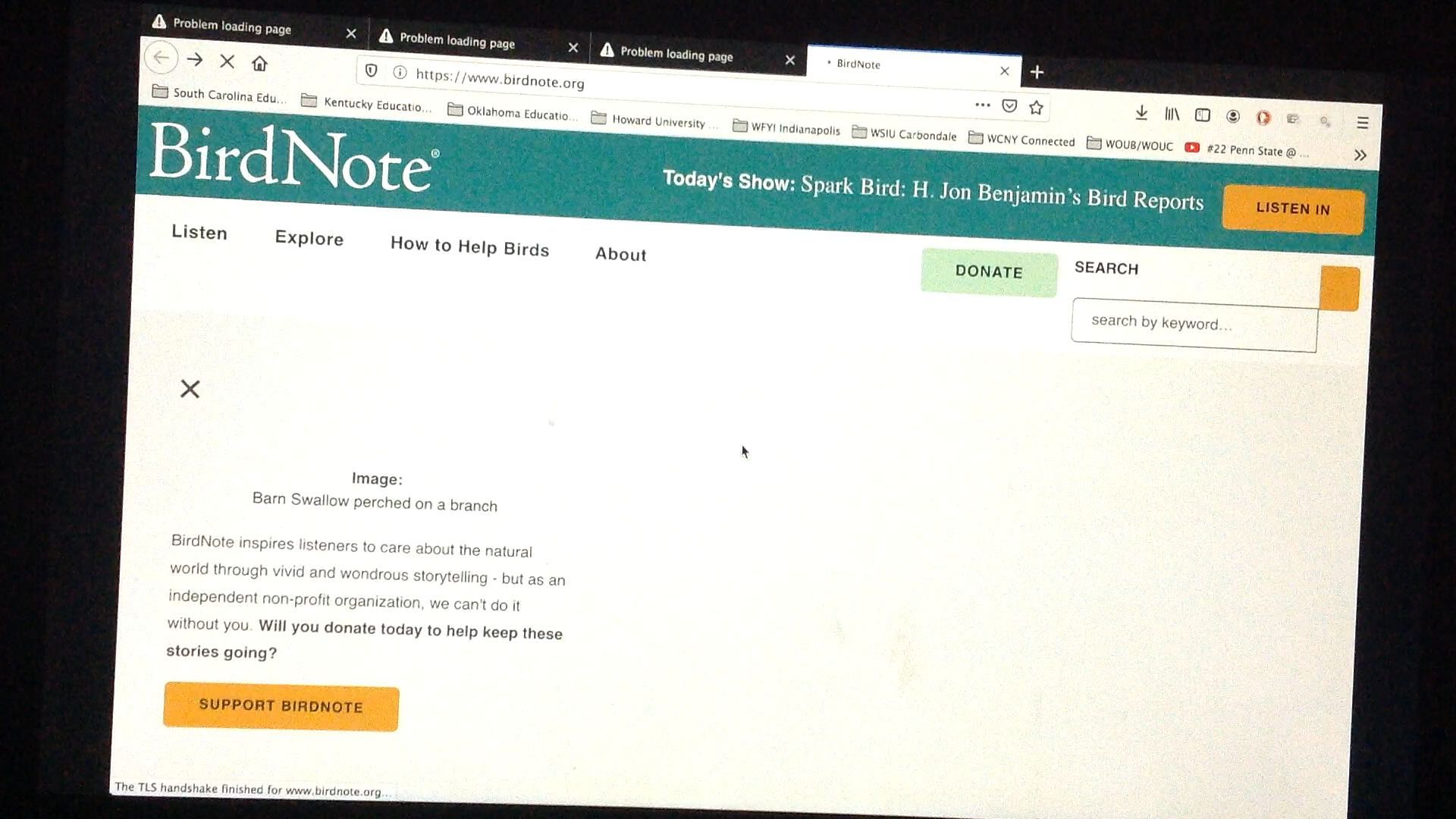Close the second Problem loading page tab
Image resolution: width=1456 pixels, height=819 pixels.
[573, 48]
